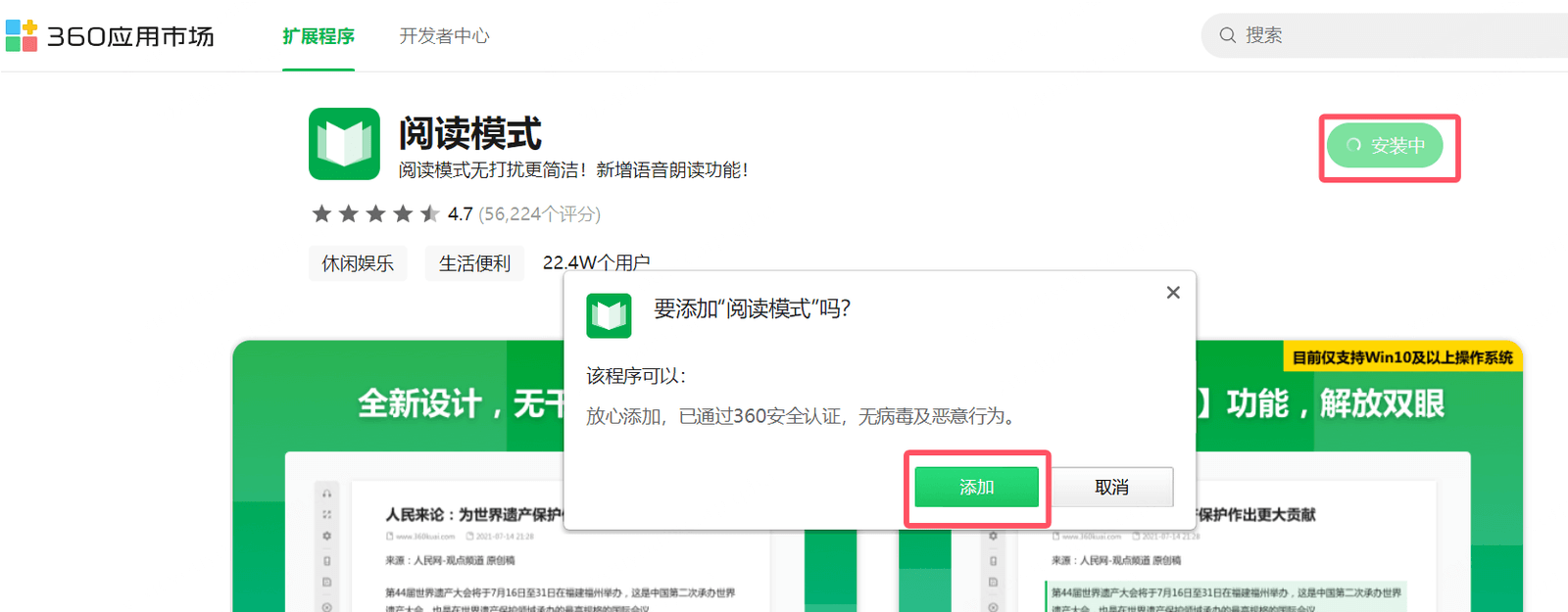
Task: Select the 生活便利 category tag
Action: [474, 263]
